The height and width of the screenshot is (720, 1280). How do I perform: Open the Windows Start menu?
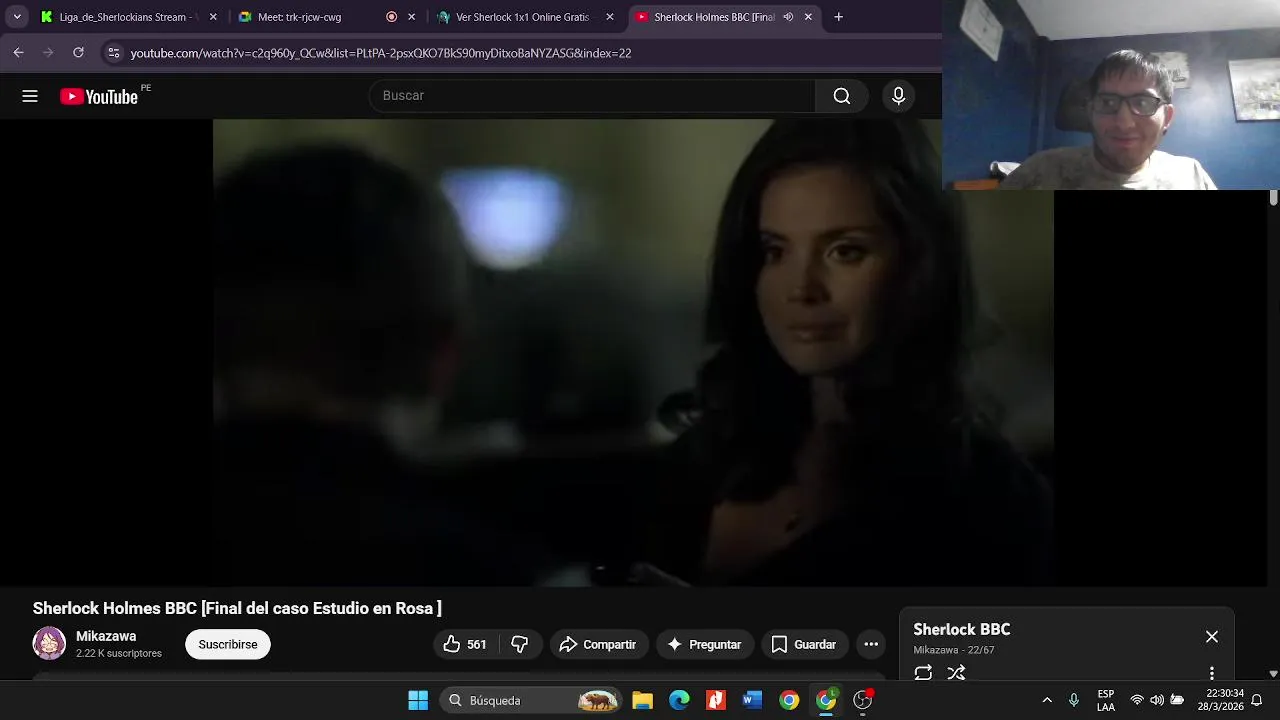click(x=418, y=700)
